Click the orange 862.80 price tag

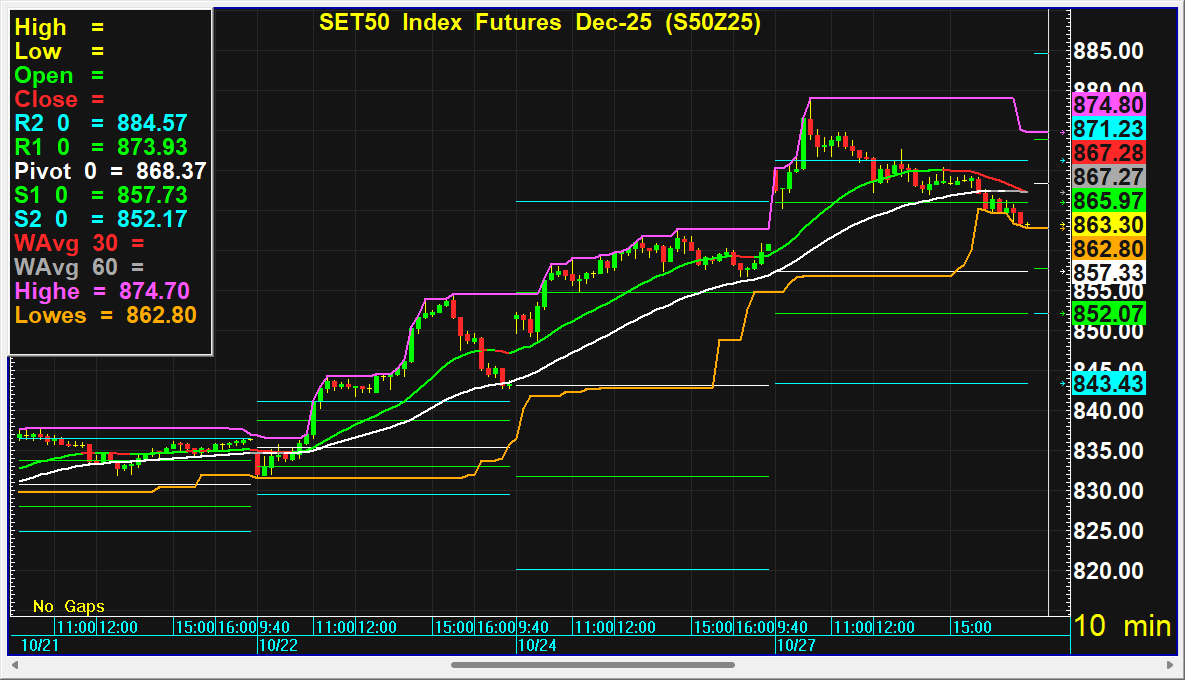click(x=1108, y=248)
